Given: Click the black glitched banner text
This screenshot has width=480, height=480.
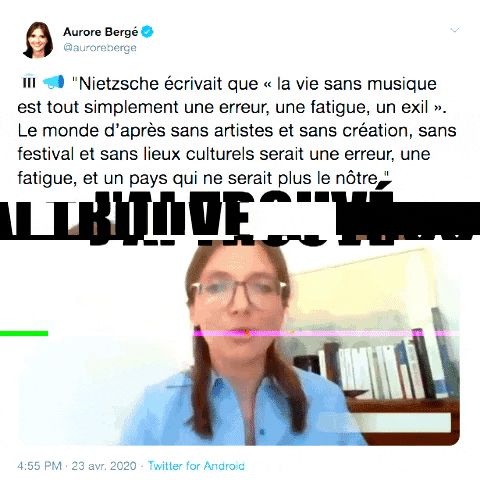Looking at the screenshot, I should tap(240, 217).
